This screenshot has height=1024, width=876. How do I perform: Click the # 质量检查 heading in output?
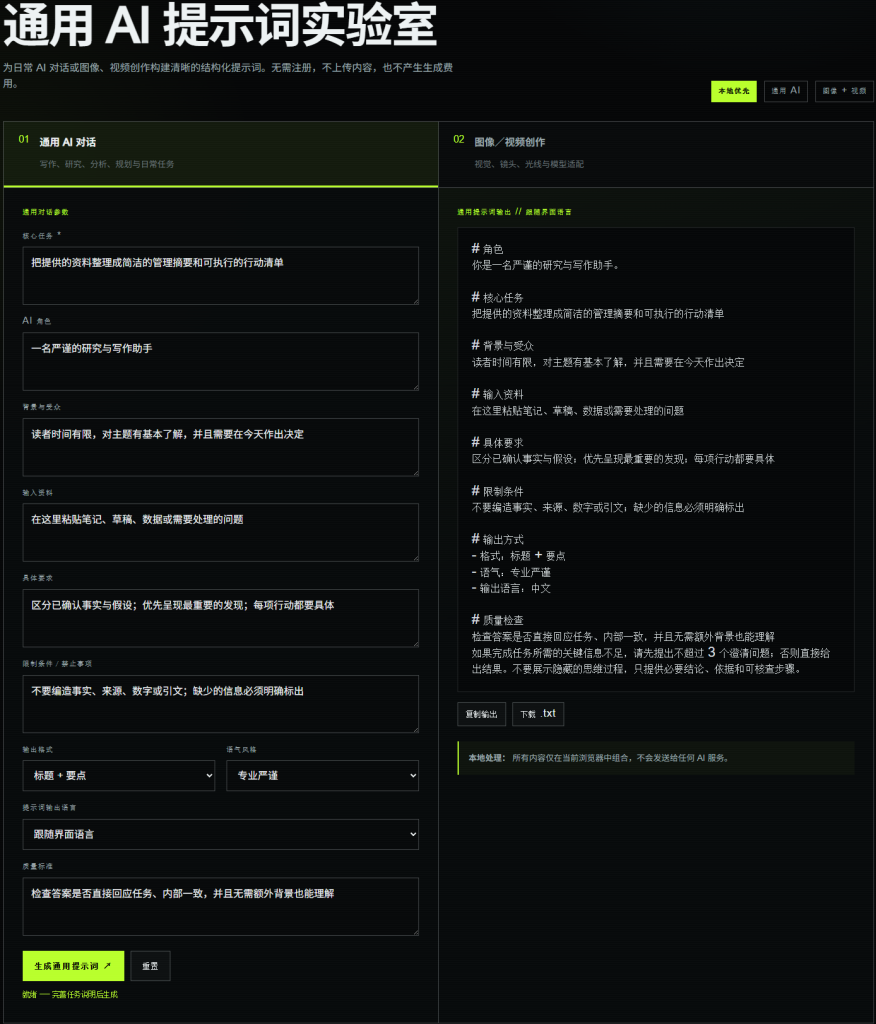(x=497, y=620)
